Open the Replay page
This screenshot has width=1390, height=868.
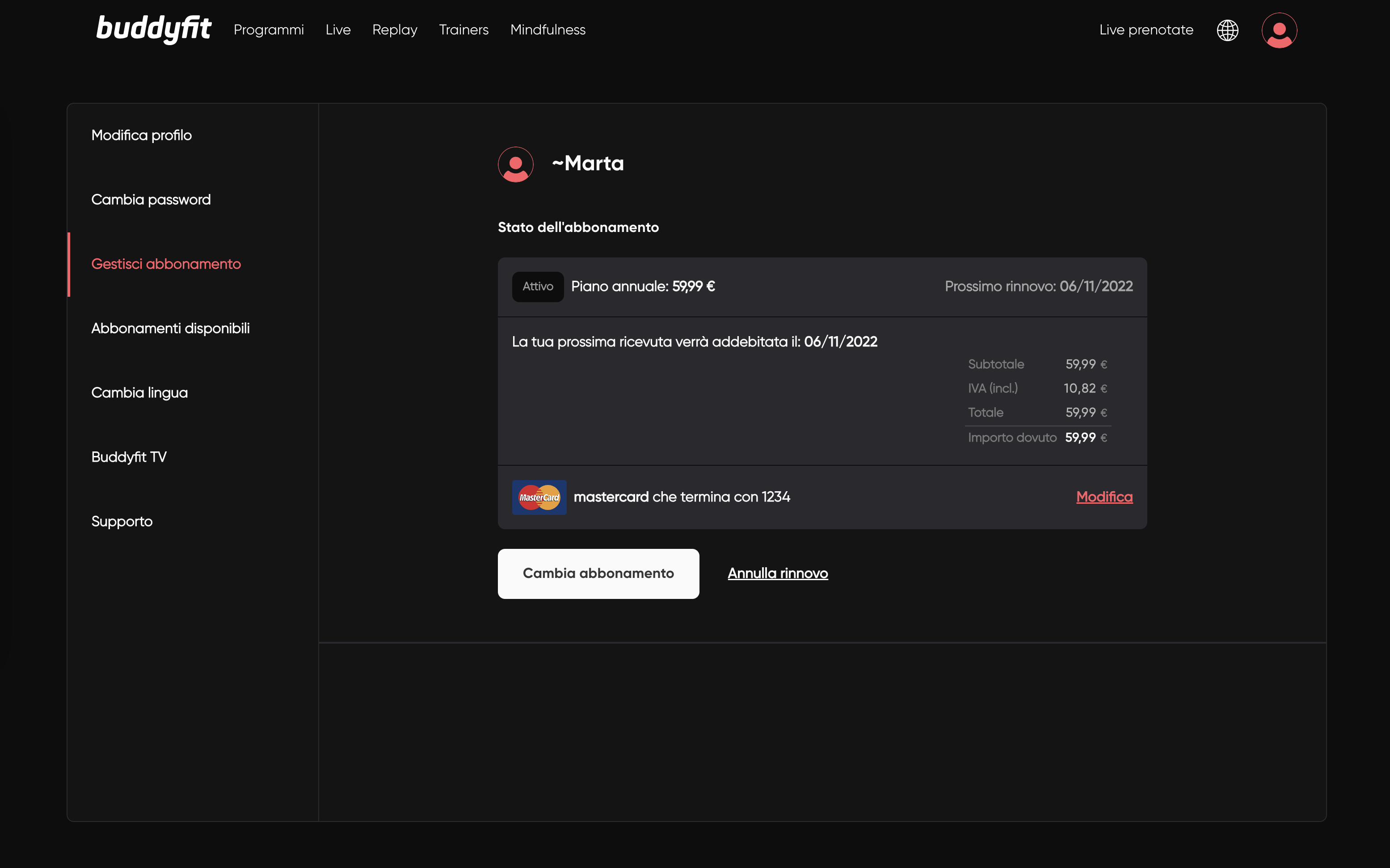[395, 30]
